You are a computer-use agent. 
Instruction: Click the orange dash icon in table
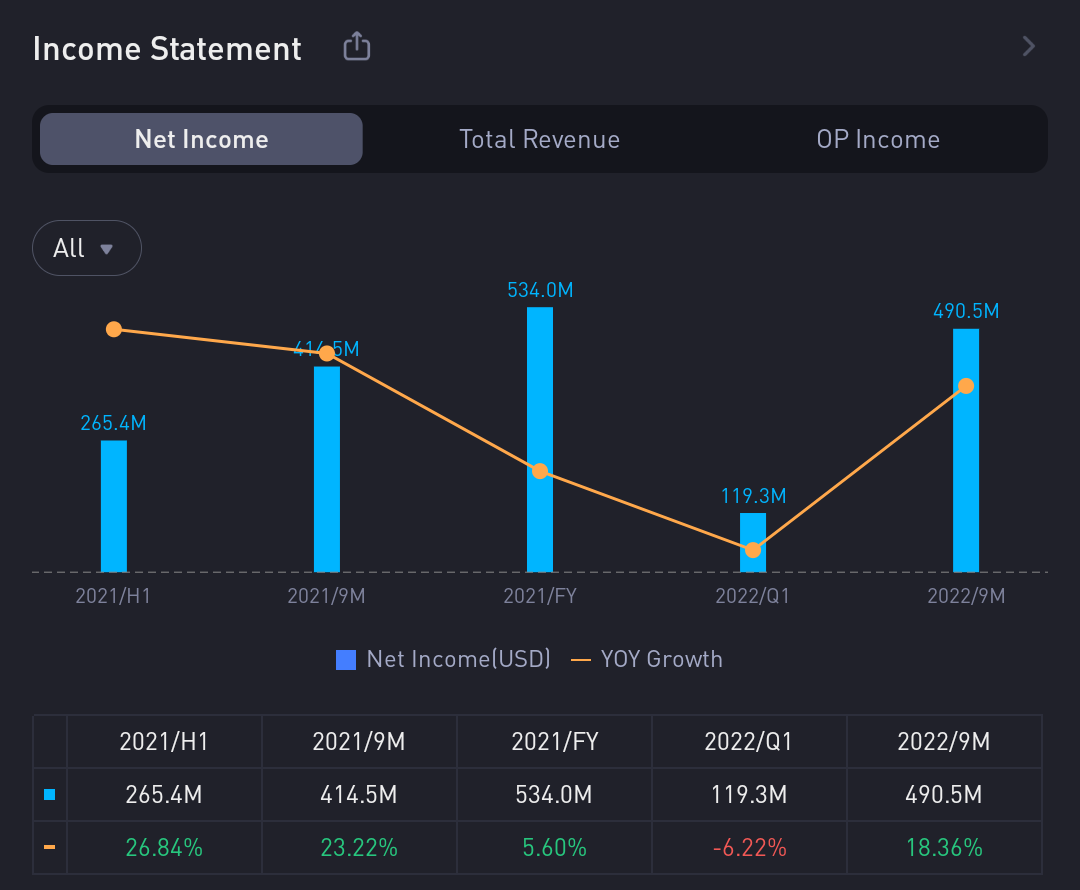pyautogui.click(x=50, y=848)
